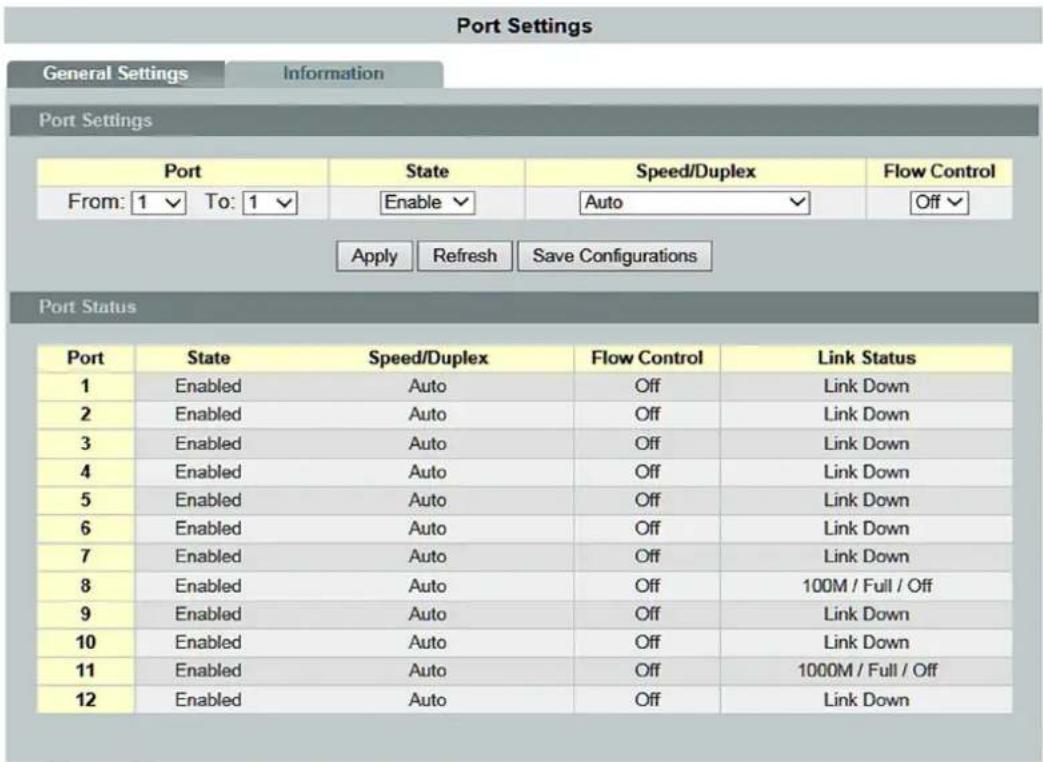Click Link Down status of port 10

point(867,642)
